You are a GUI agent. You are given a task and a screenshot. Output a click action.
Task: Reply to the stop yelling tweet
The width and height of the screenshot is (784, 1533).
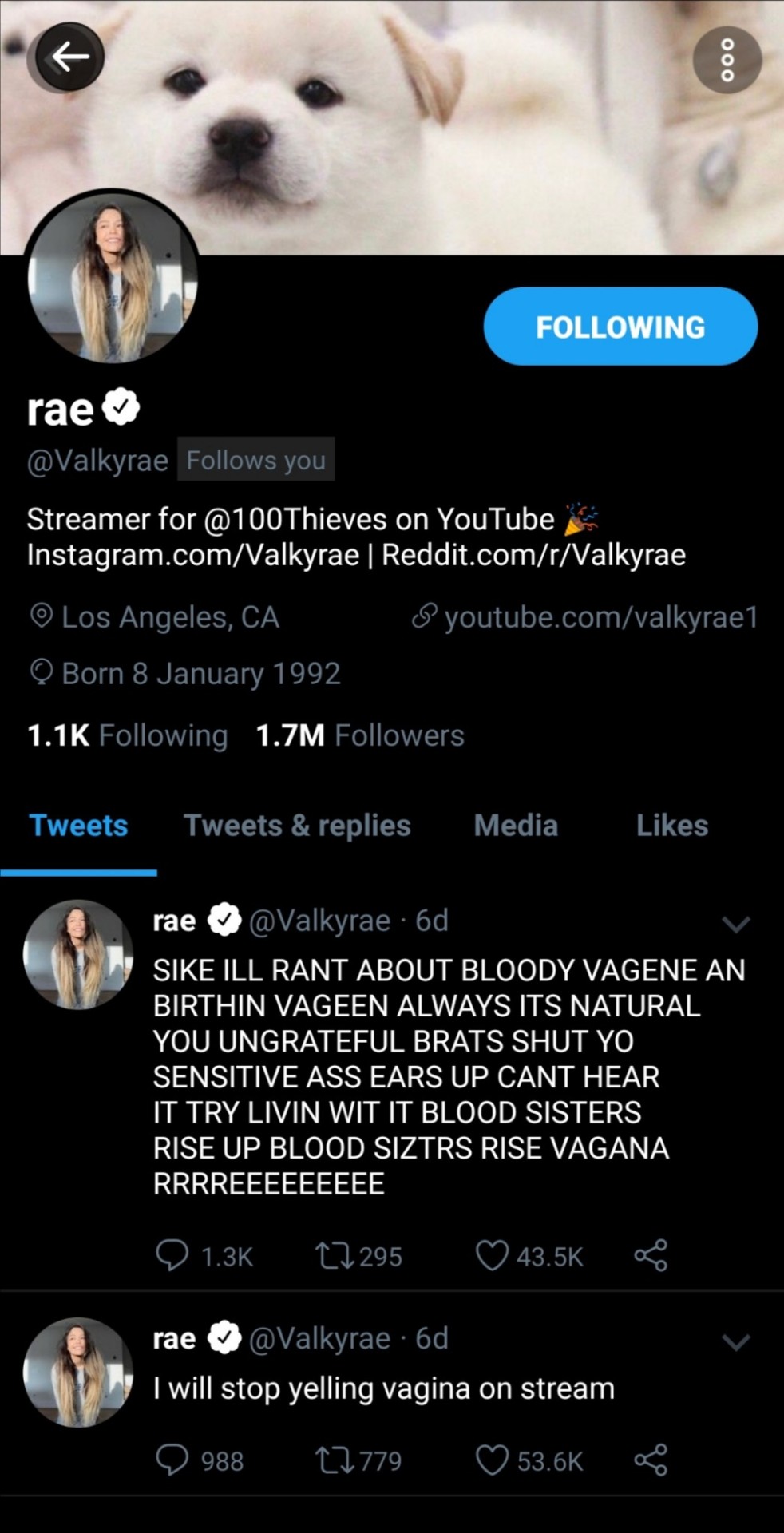172,1460
